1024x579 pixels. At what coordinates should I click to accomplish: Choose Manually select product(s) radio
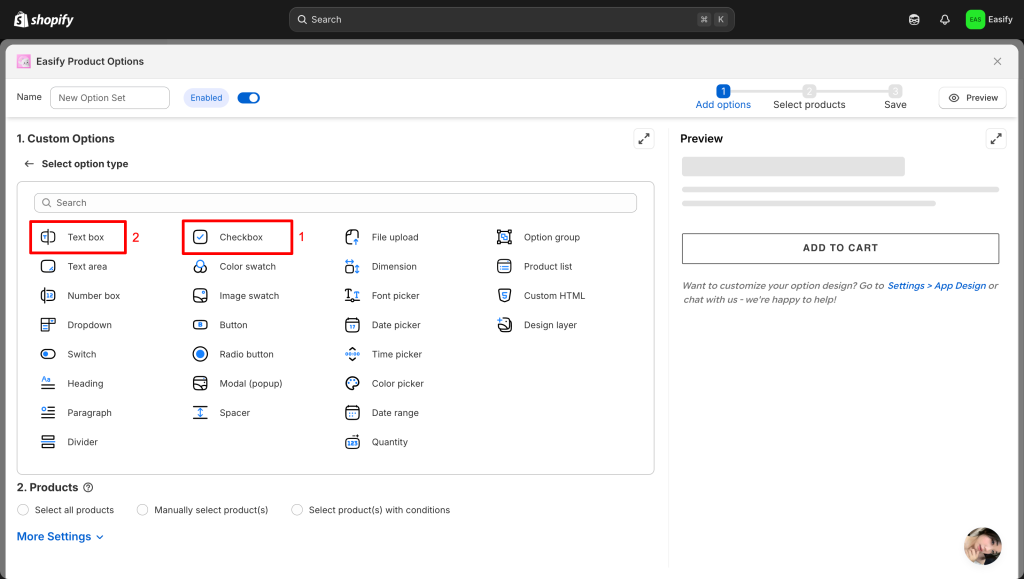point(143,510)
